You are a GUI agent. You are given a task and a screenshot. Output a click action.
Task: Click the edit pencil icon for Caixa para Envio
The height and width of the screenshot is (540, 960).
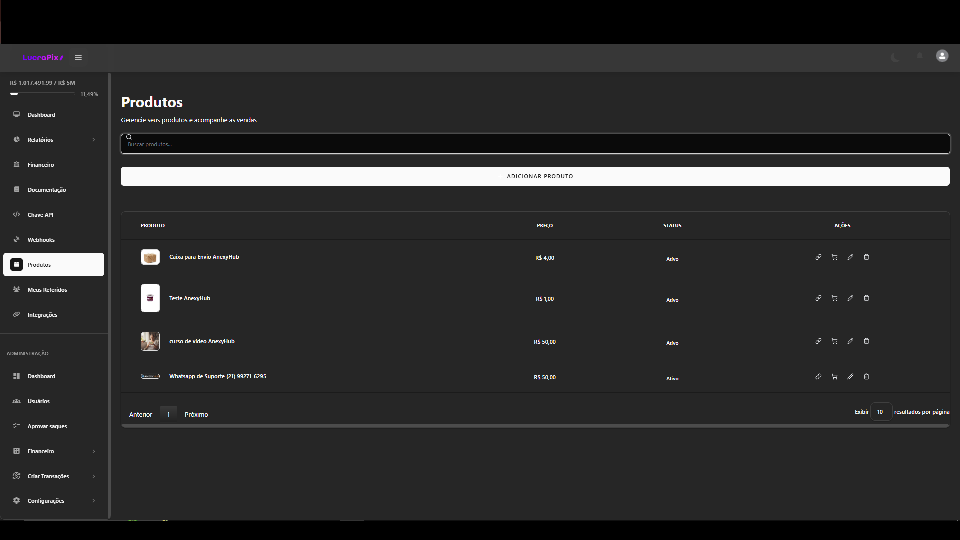click(850, 257)
